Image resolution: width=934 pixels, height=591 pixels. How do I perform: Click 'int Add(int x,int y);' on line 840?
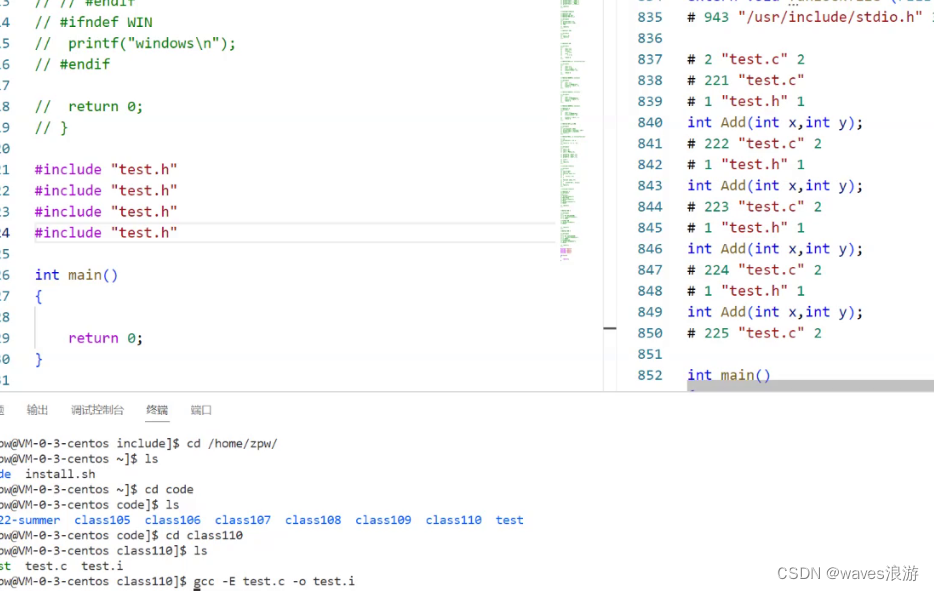click(x=775, y=123)
